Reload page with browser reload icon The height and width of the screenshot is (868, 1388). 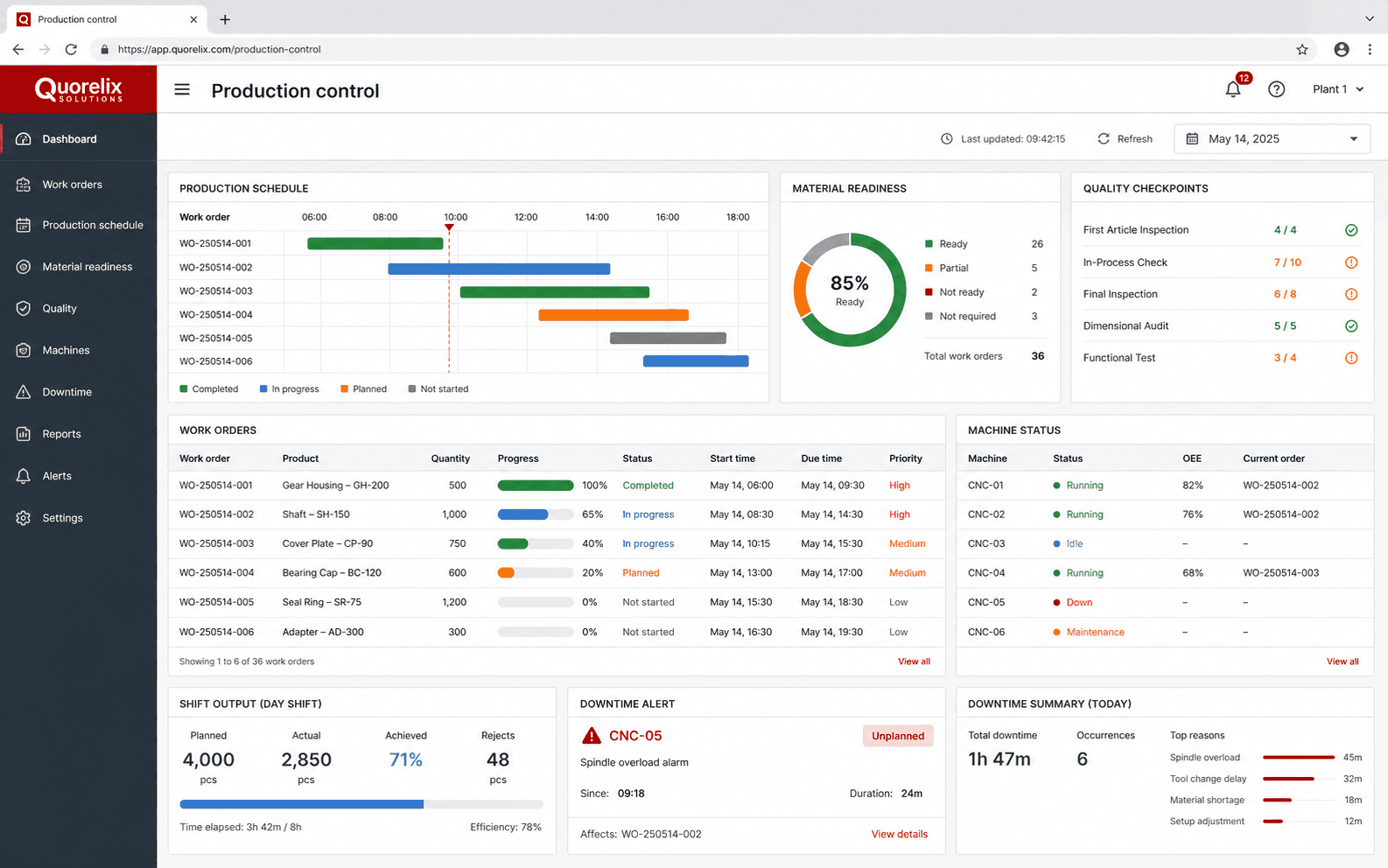pyautogui.click(x=71, y=50)
